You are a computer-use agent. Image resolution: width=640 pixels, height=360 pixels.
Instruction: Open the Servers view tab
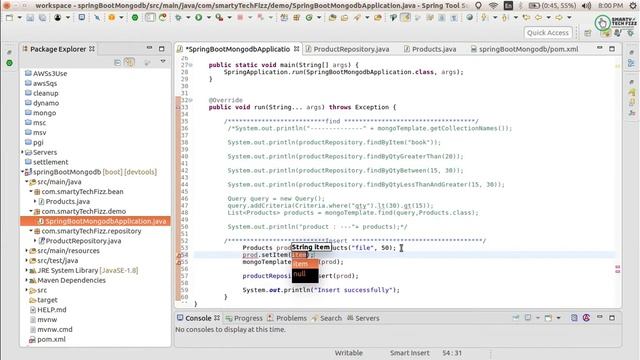[363, 318]
